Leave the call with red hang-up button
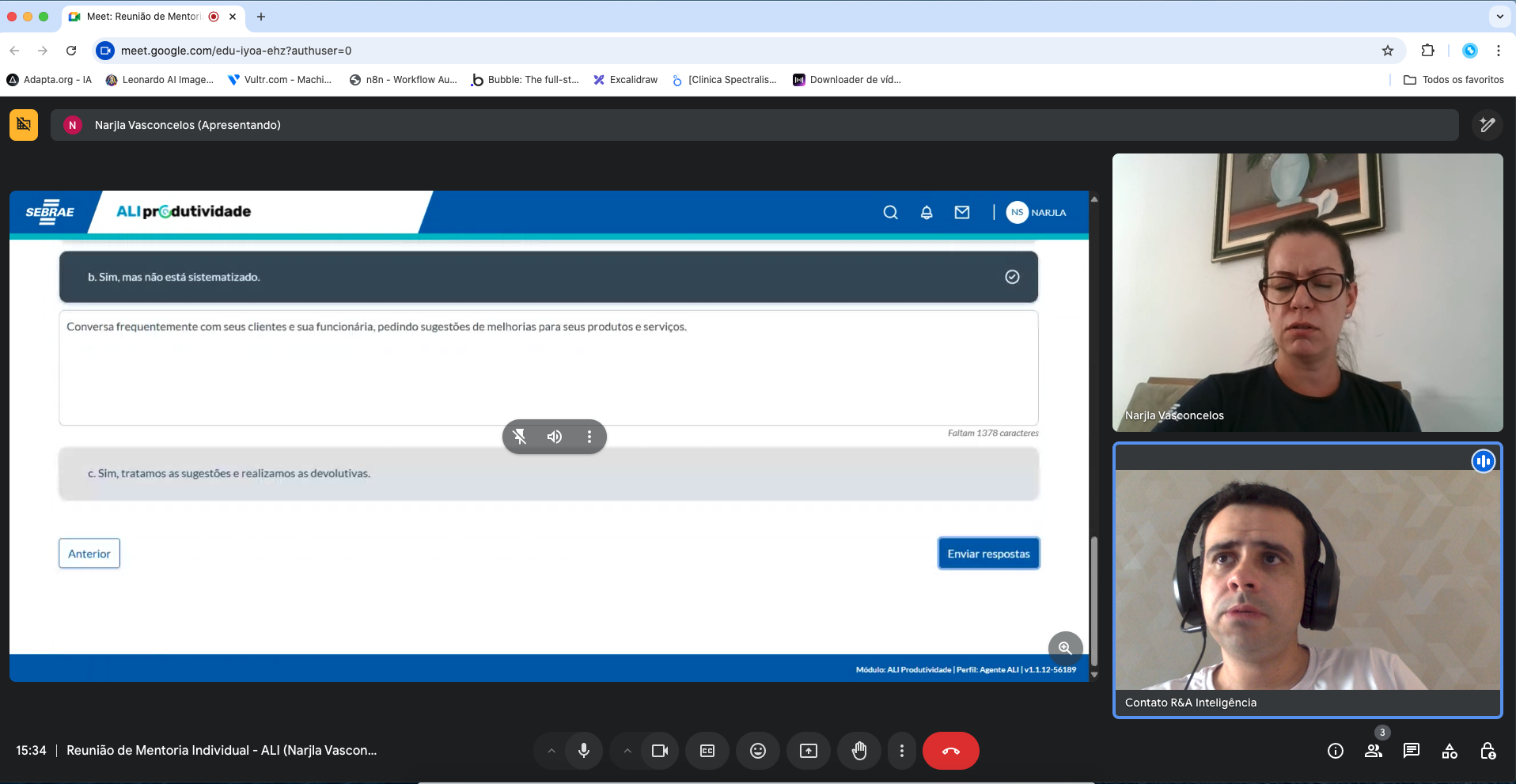The height and width of the screenshot is (784, 1516). pyautogui.click(x=951, y=751)
